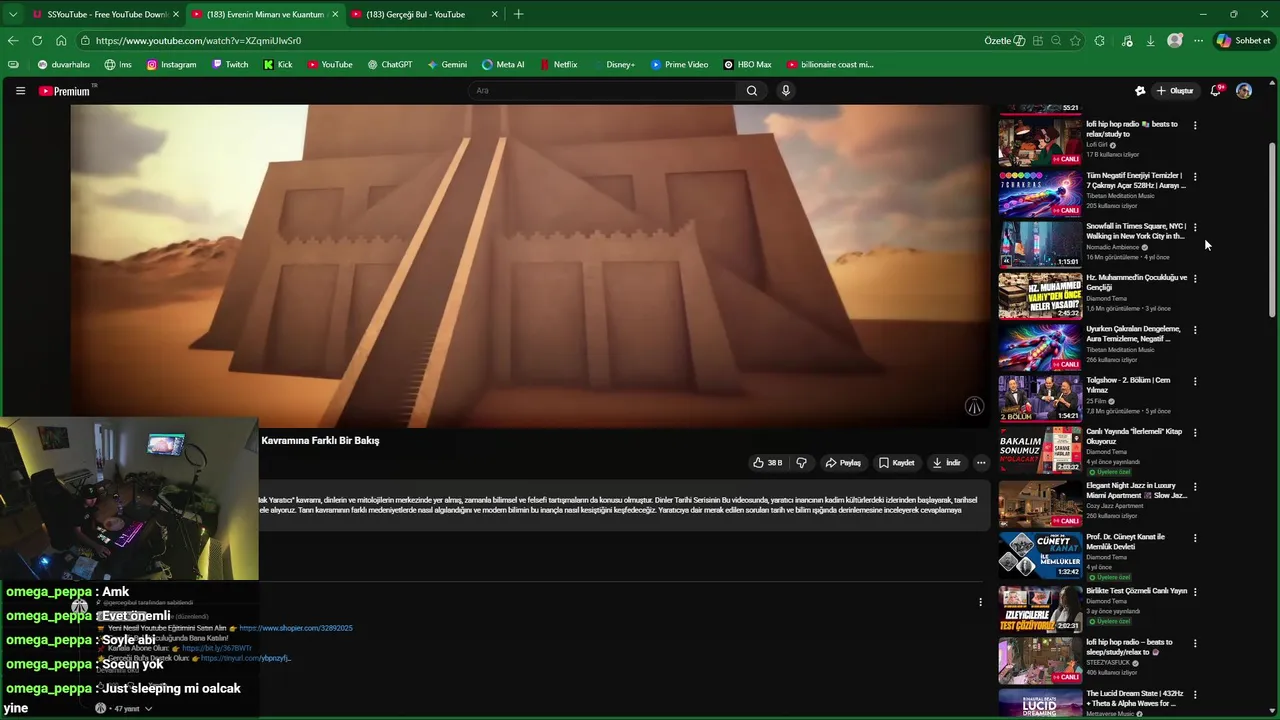Open Elegant Night Jazz in Luxury Miami thumbnail
This screenshot has height=720, width=1280.
click(1040, 504)
